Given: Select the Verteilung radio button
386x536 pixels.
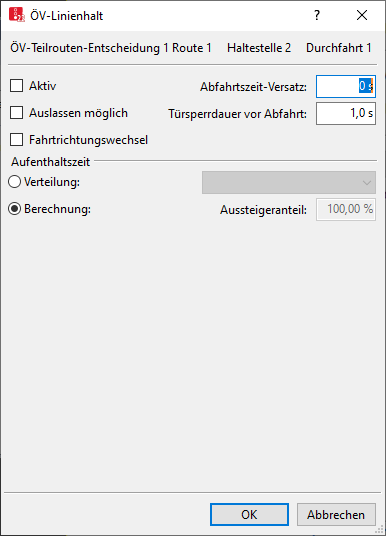Looking at the screenshot, I should (14, 182).
